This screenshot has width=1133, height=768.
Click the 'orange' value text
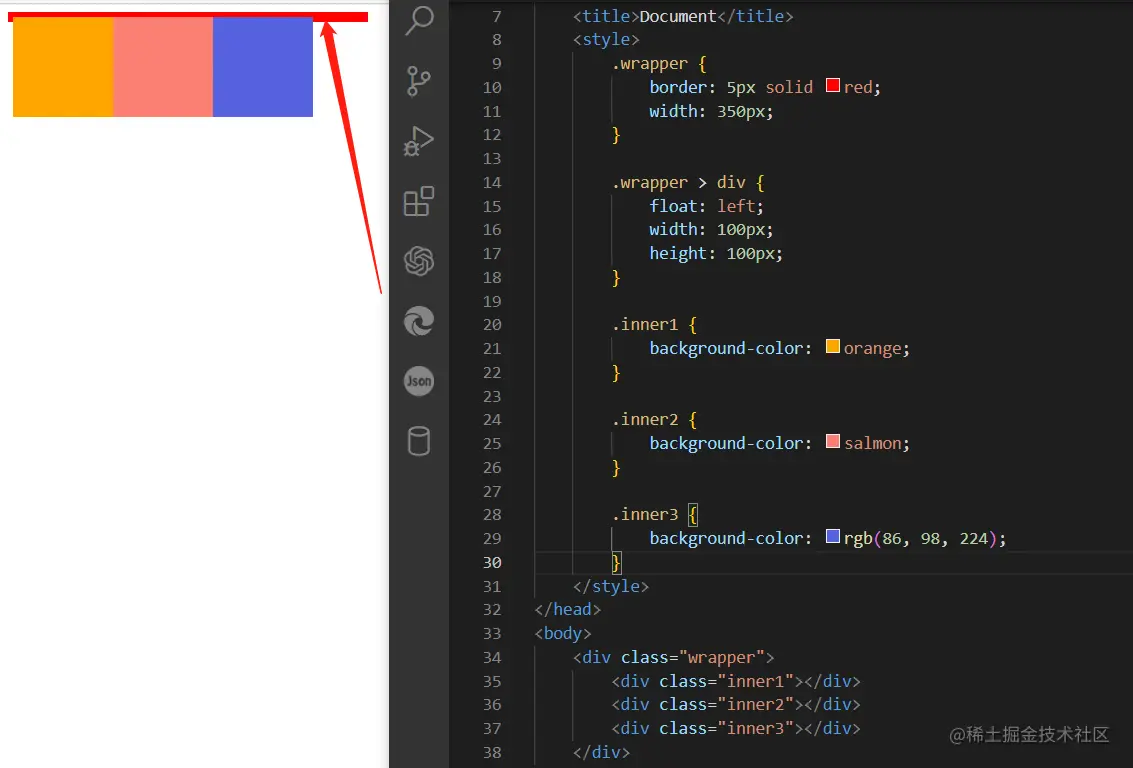pyautogui.click(x=873, y=348)
